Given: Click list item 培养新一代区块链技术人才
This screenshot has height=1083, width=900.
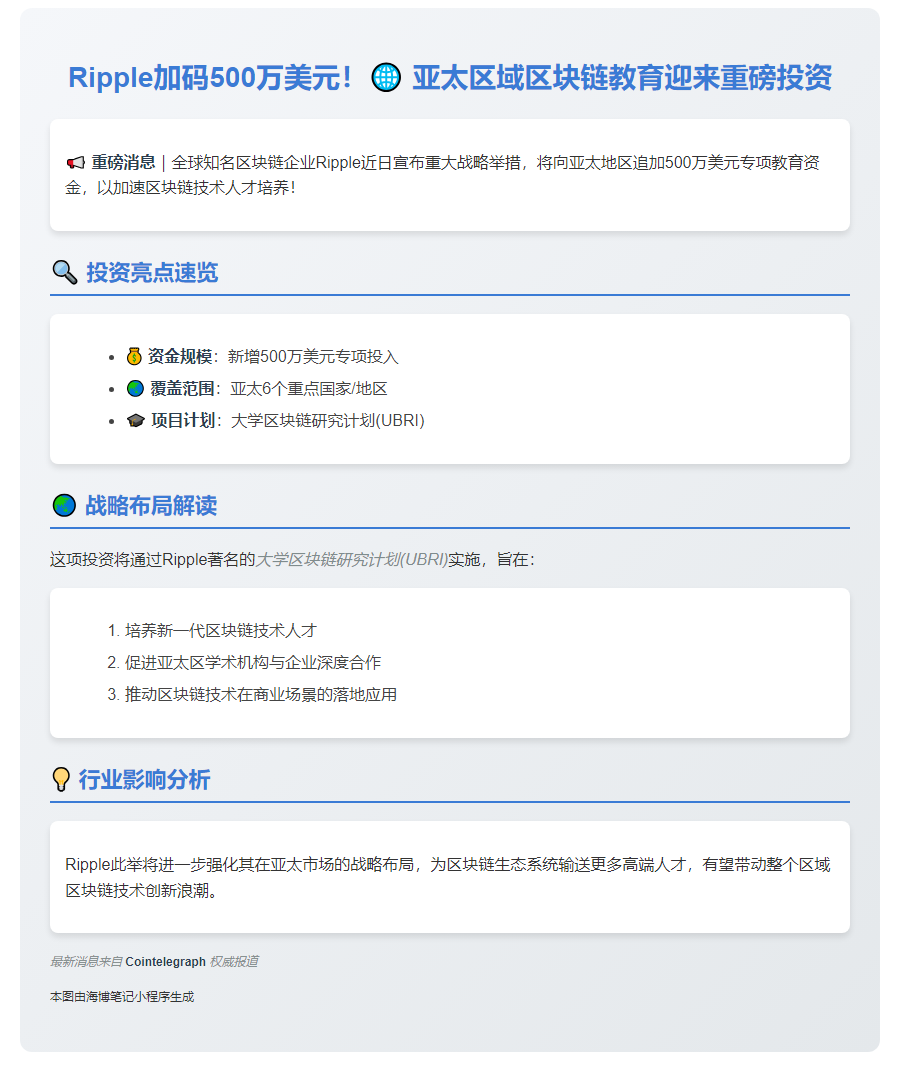Looking at the screenshot, I should 221,631.
